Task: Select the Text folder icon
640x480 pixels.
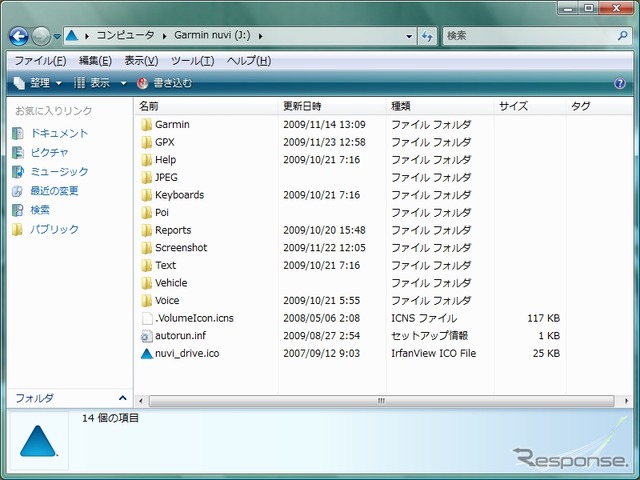Action: pos(146,265)
